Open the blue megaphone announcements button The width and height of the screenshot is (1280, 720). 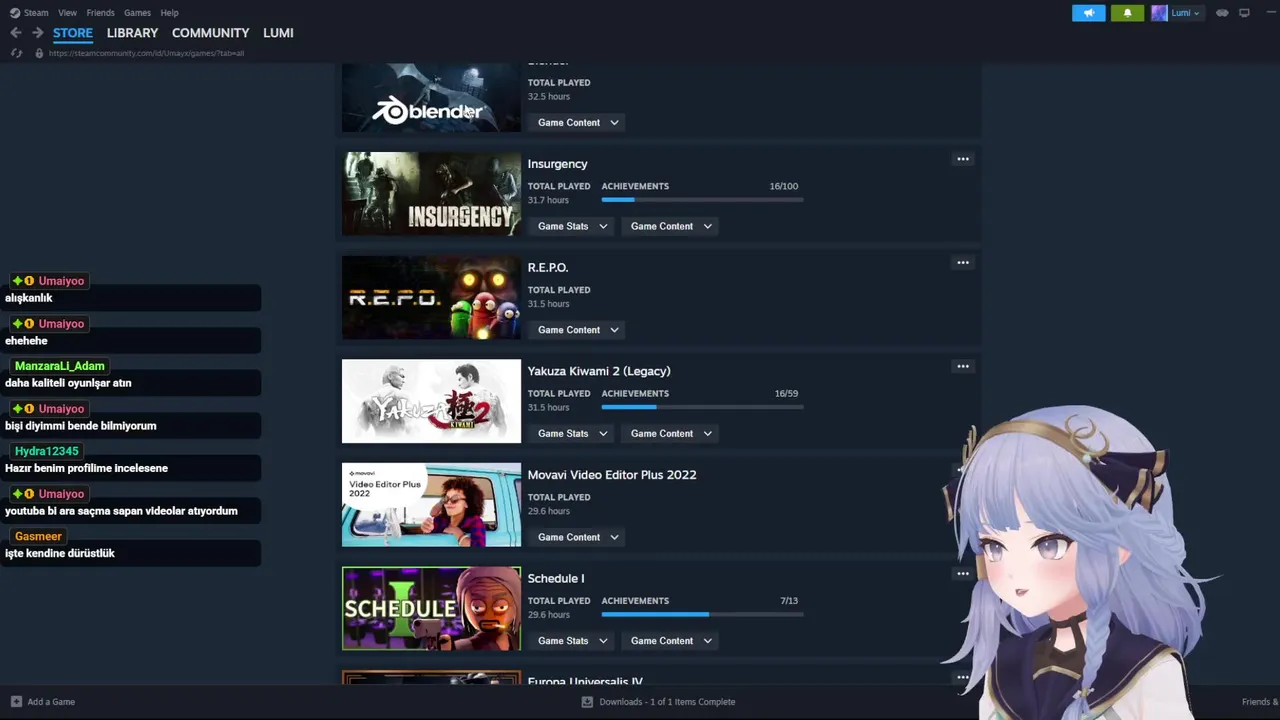click(1089, 13)
